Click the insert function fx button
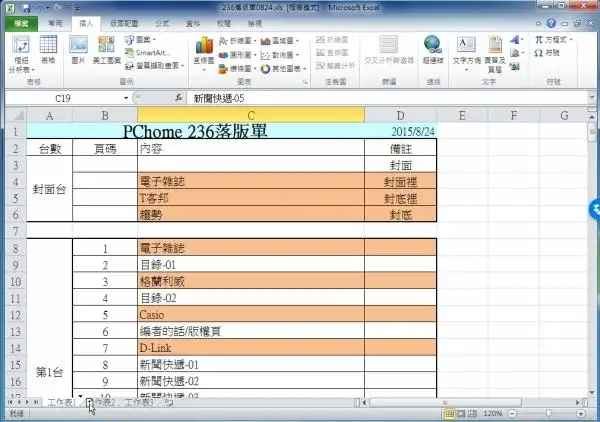This screenshot has width=600, height=422. click(178, 98)
